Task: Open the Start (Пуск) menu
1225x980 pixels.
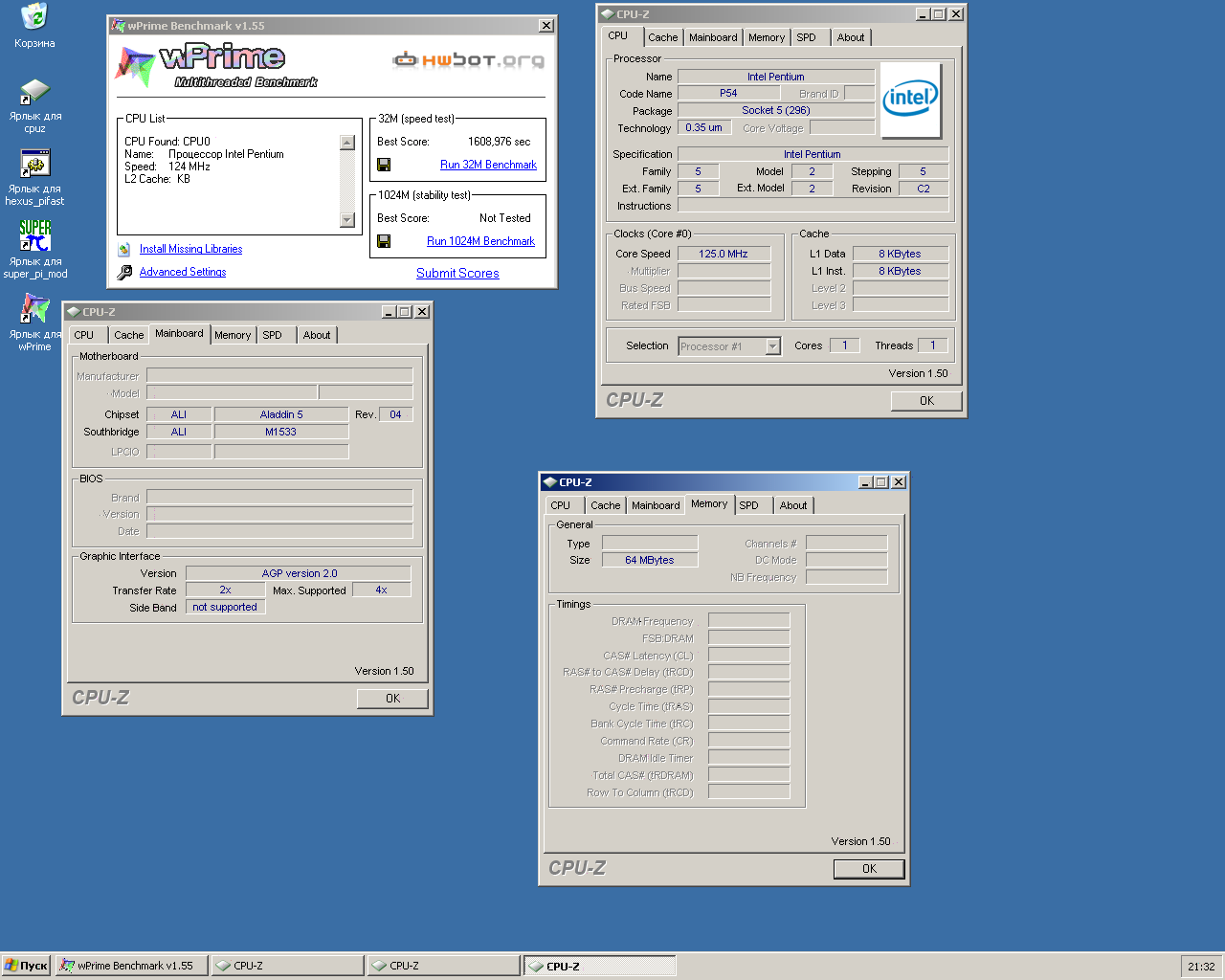Action: 26,966
